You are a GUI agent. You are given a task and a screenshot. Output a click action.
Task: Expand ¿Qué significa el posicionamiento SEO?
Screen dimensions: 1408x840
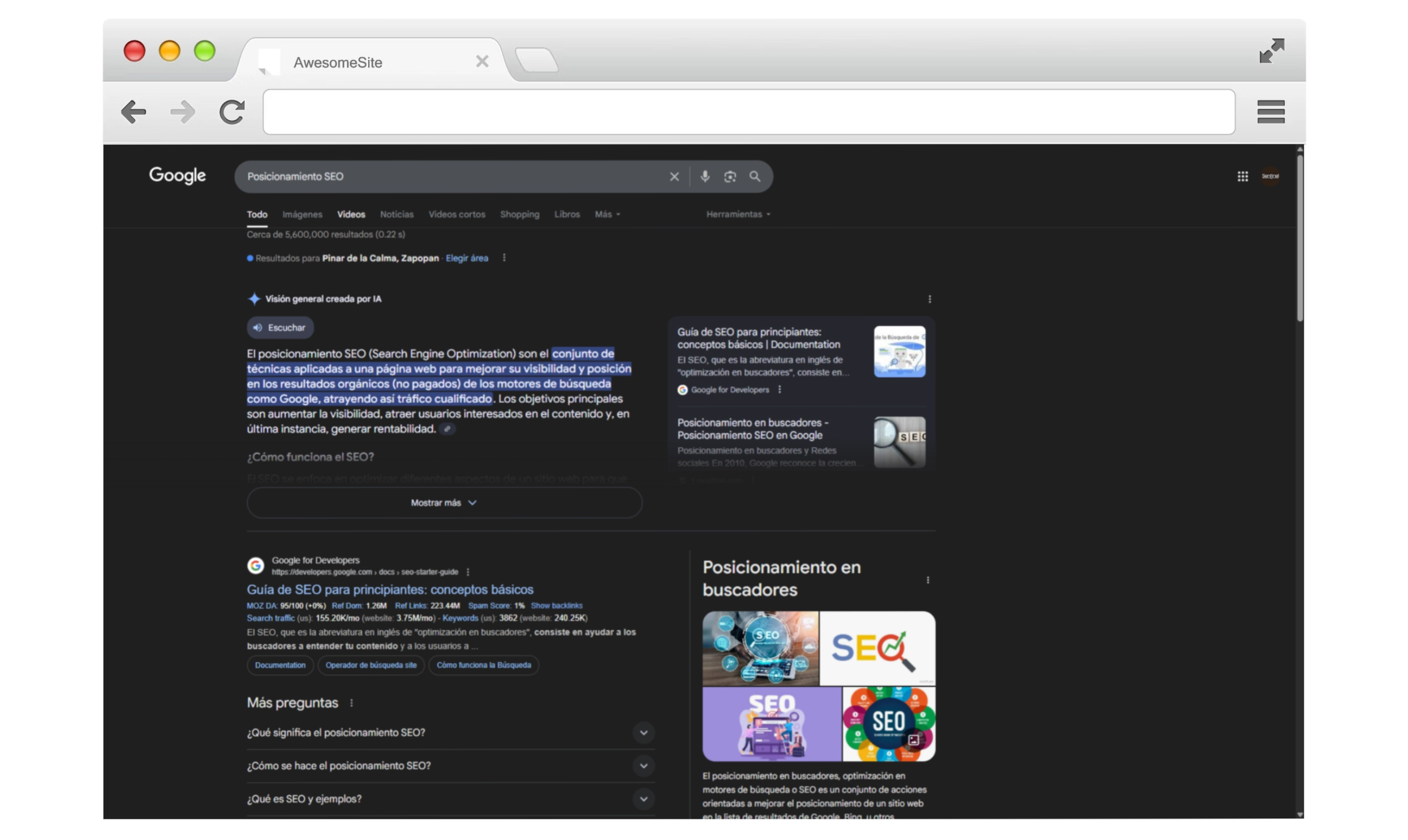(x=450, y=732)
